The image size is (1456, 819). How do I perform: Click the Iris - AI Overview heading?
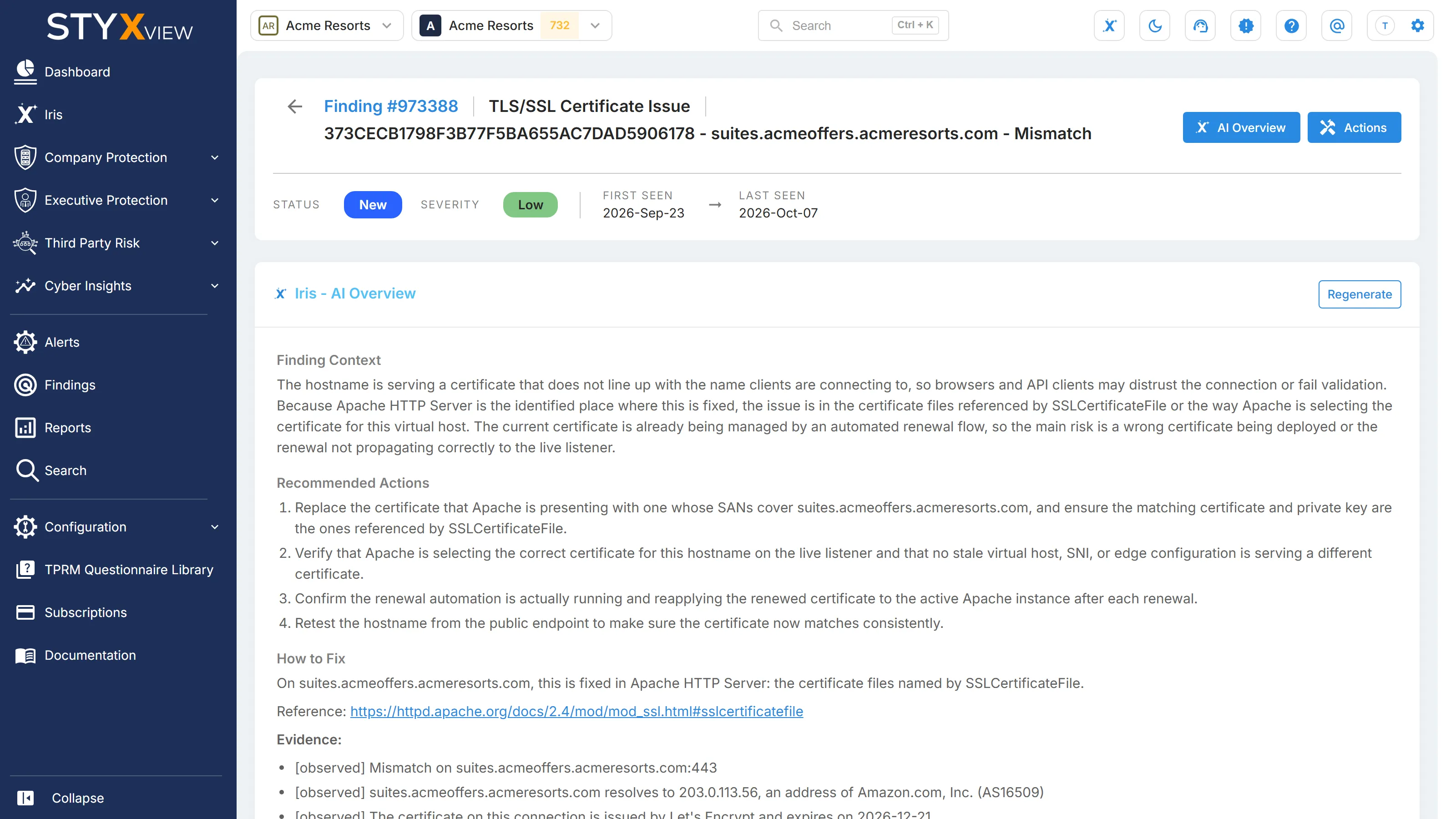[x=355, y=293]
